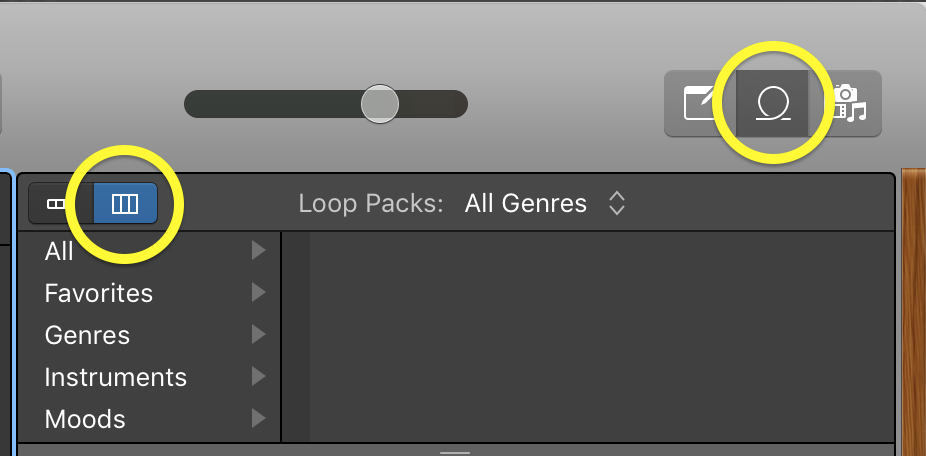
Task: Select the Favorites category row
Action: click(149, 293)
